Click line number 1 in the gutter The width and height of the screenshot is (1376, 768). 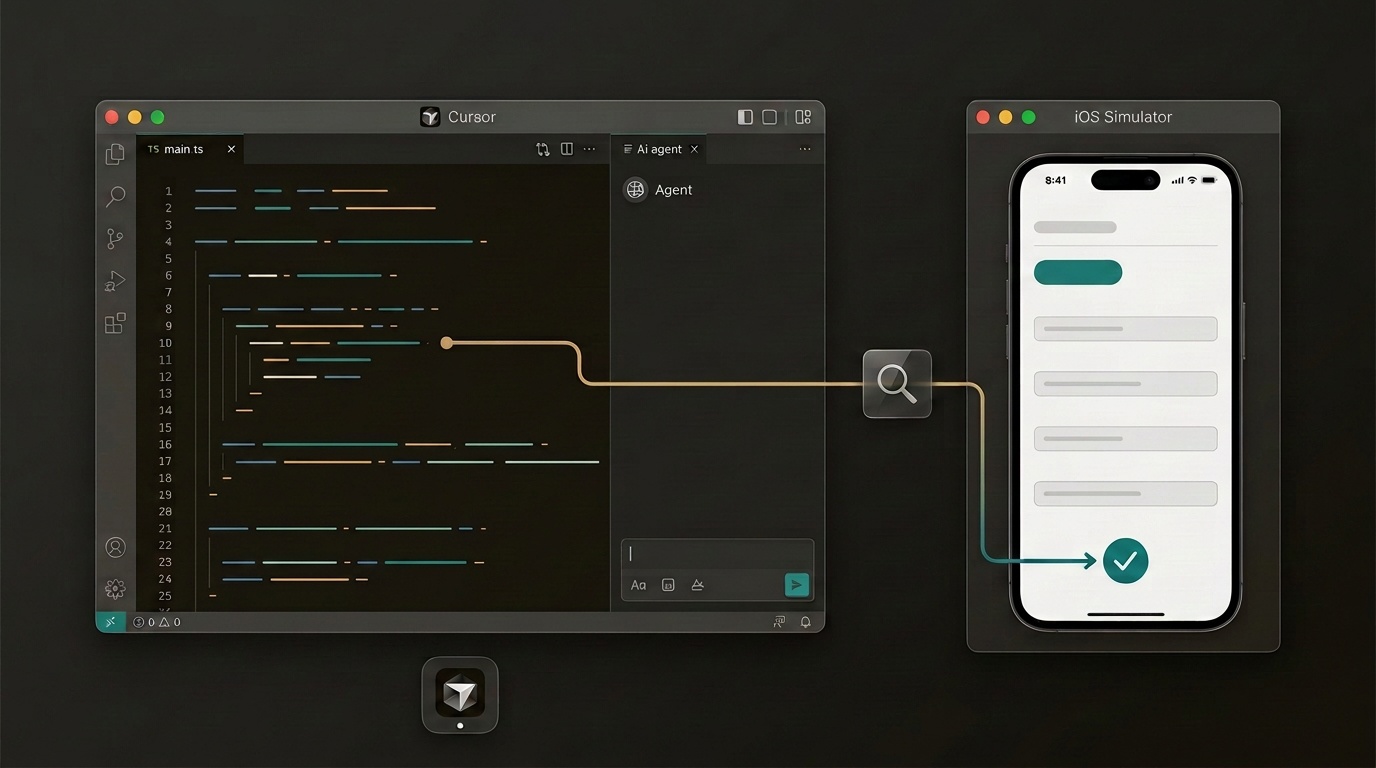168,191
